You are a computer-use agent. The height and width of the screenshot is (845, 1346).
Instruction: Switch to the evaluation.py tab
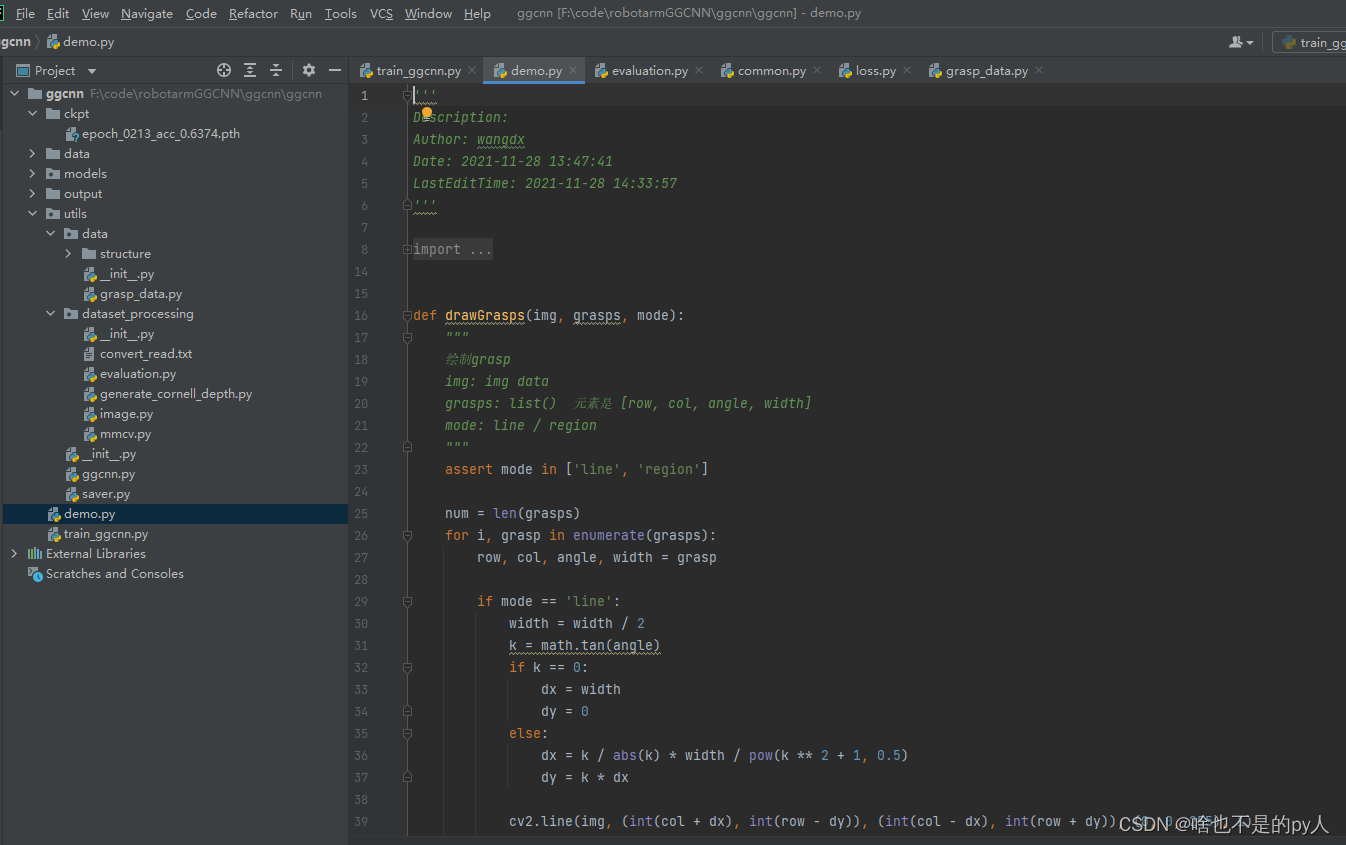pos(647,70)
